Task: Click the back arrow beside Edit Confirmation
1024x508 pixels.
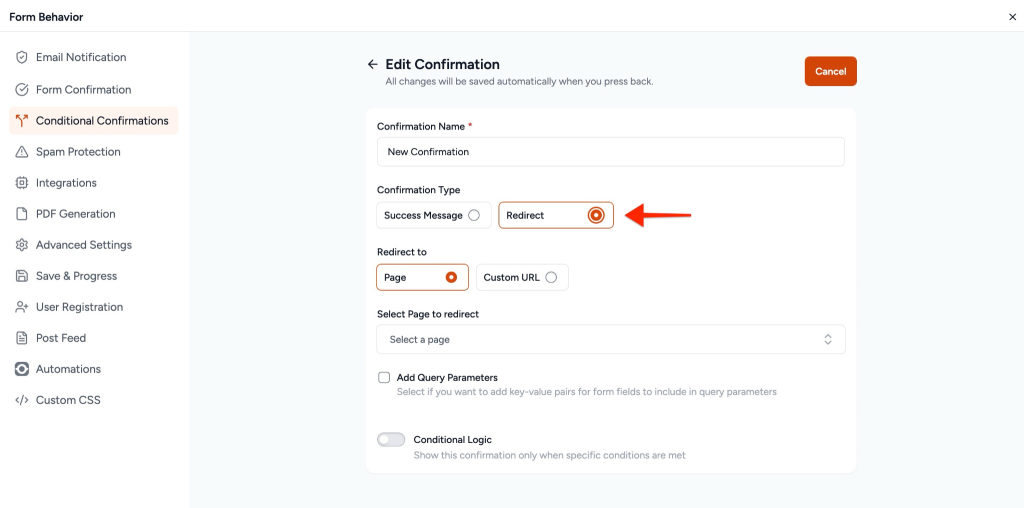Action: tap(373, 64)
